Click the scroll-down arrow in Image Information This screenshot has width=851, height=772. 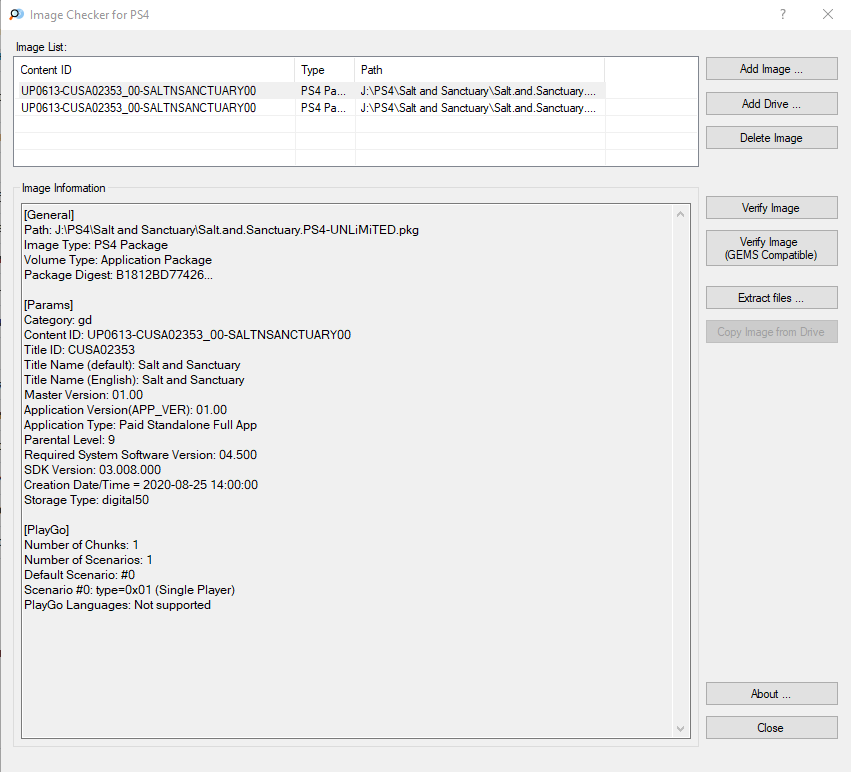(x=681, y=729)
